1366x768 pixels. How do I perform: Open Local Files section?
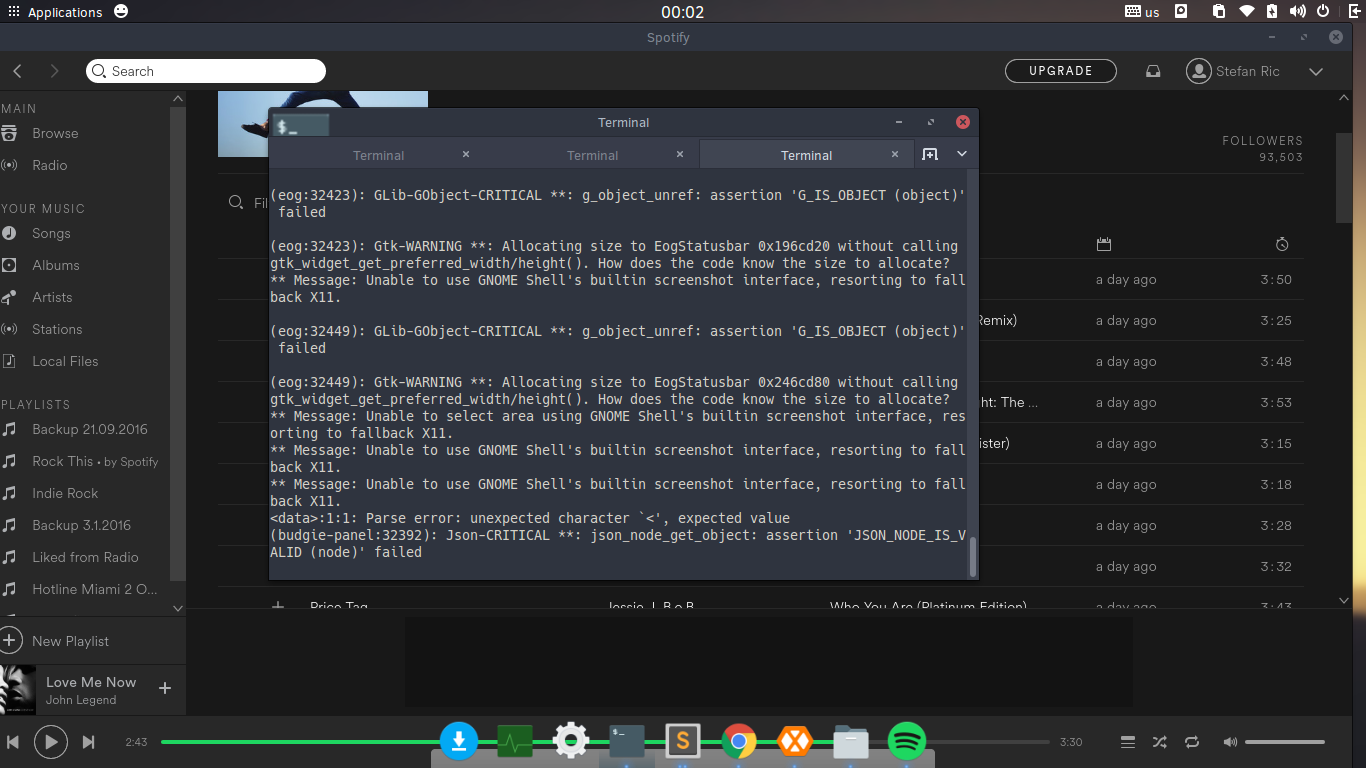click(x=65, y=361)
